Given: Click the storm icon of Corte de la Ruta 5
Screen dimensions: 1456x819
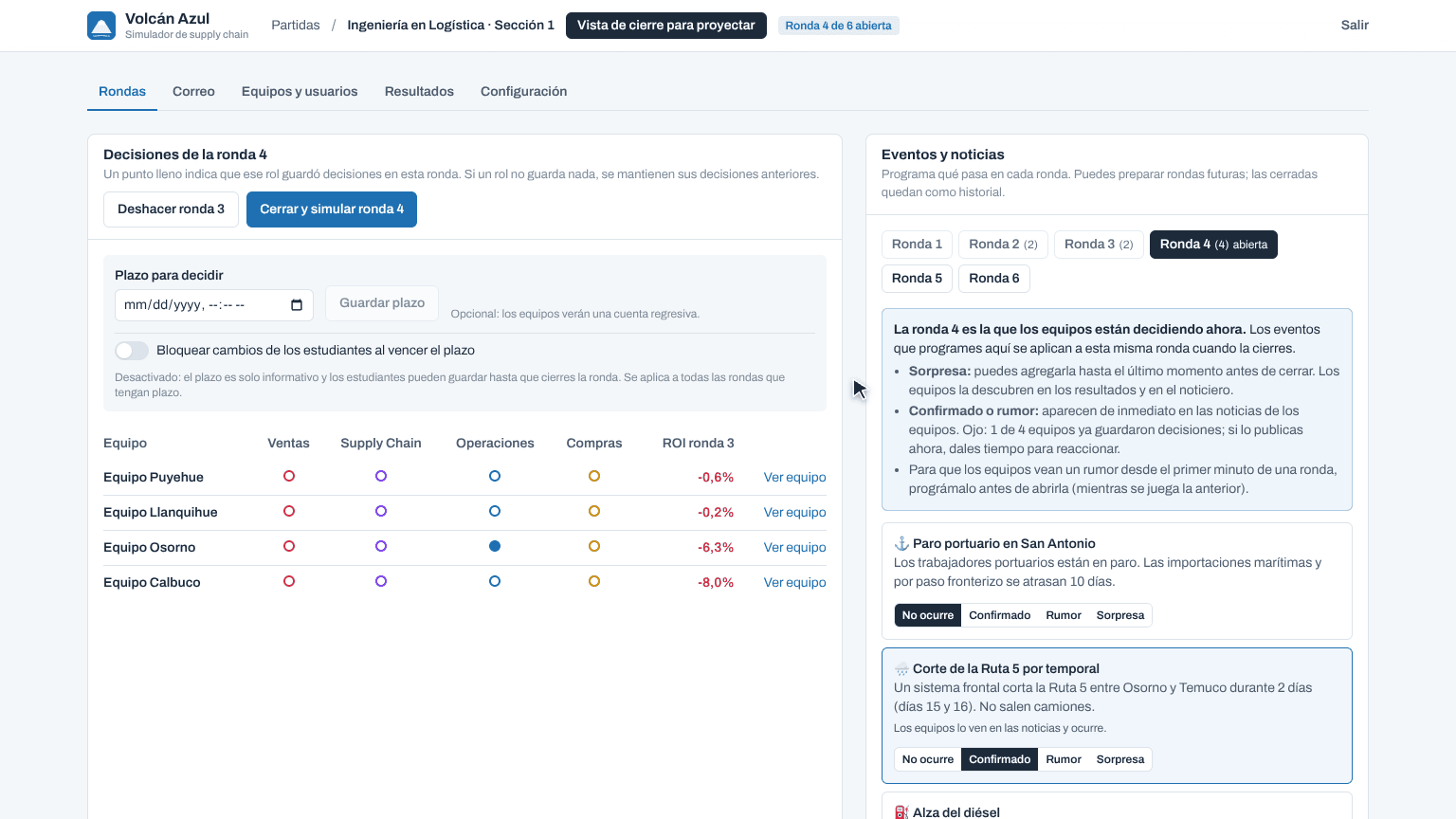Looking at the screenshot, I should pyautogui.click(x=901, y=669).
